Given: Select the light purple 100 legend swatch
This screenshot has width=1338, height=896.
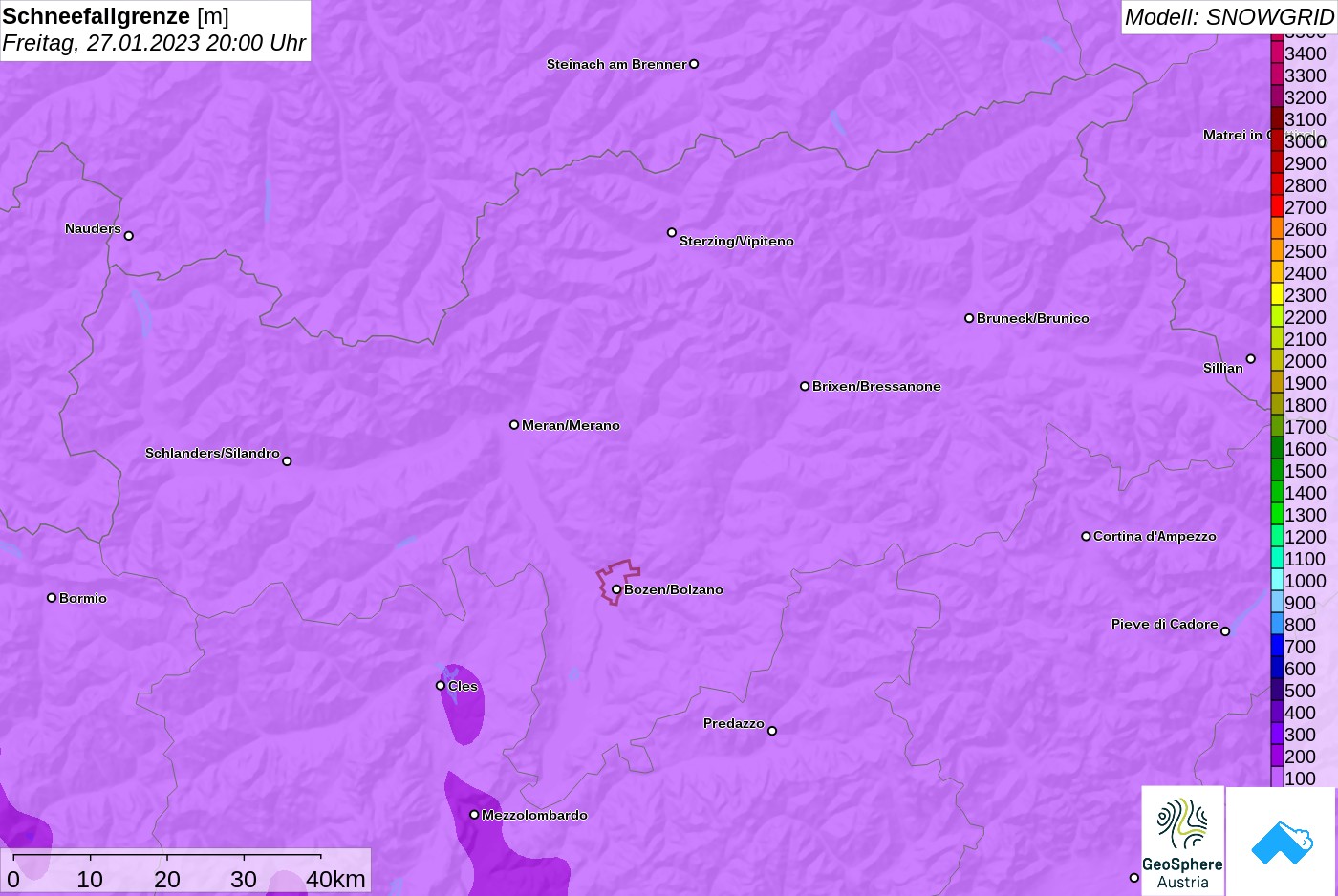Looking at the screenshot, I should (1277, 778).
